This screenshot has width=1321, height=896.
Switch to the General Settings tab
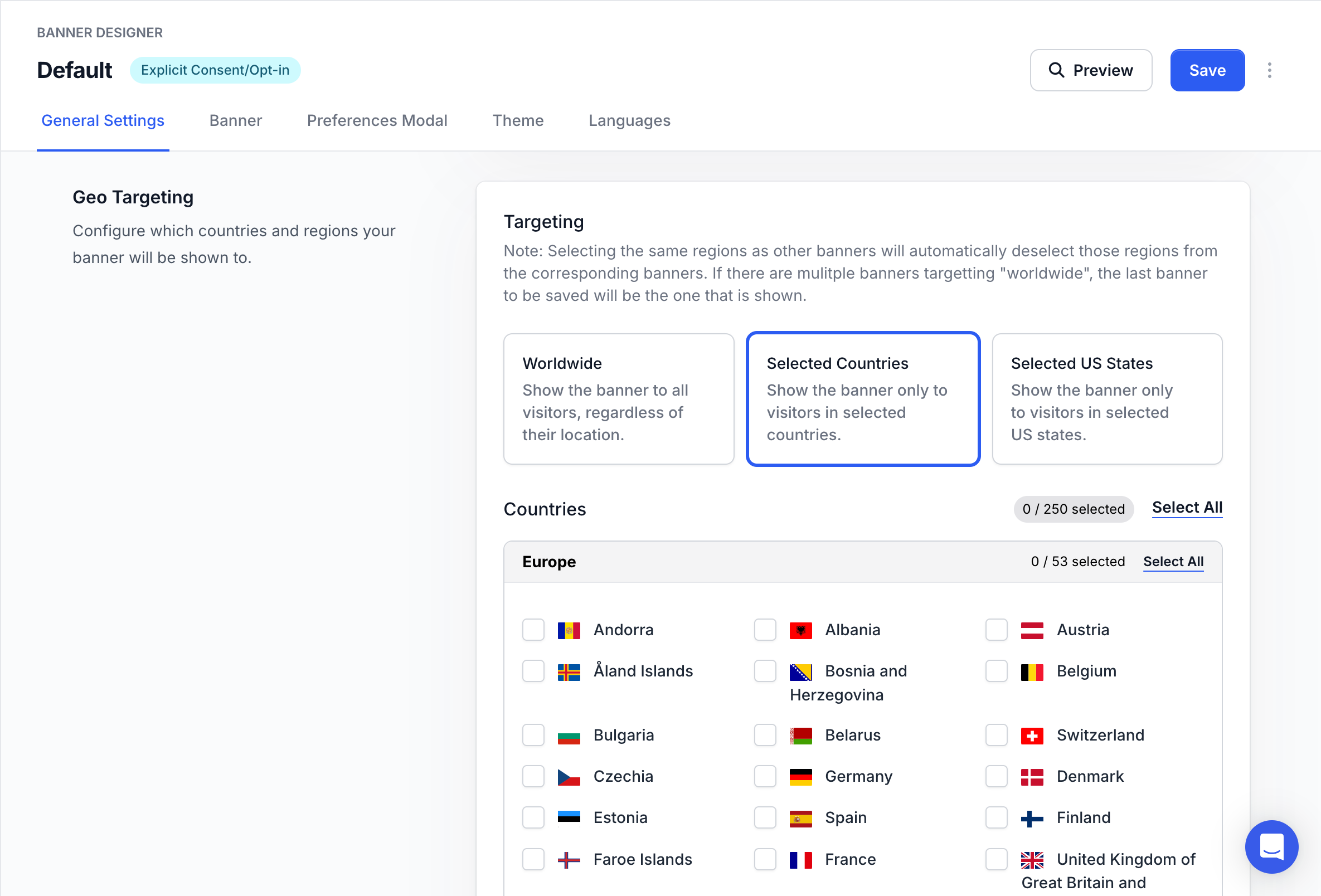pos(103,120)
